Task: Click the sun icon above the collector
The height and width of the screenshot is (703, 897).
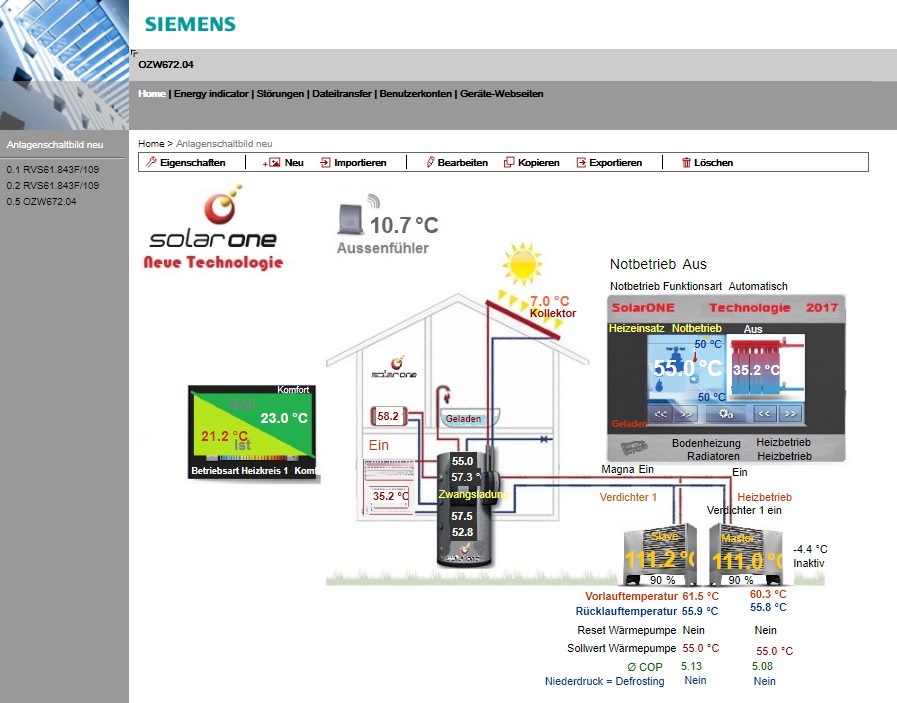Action: click(x=522, y=264)
